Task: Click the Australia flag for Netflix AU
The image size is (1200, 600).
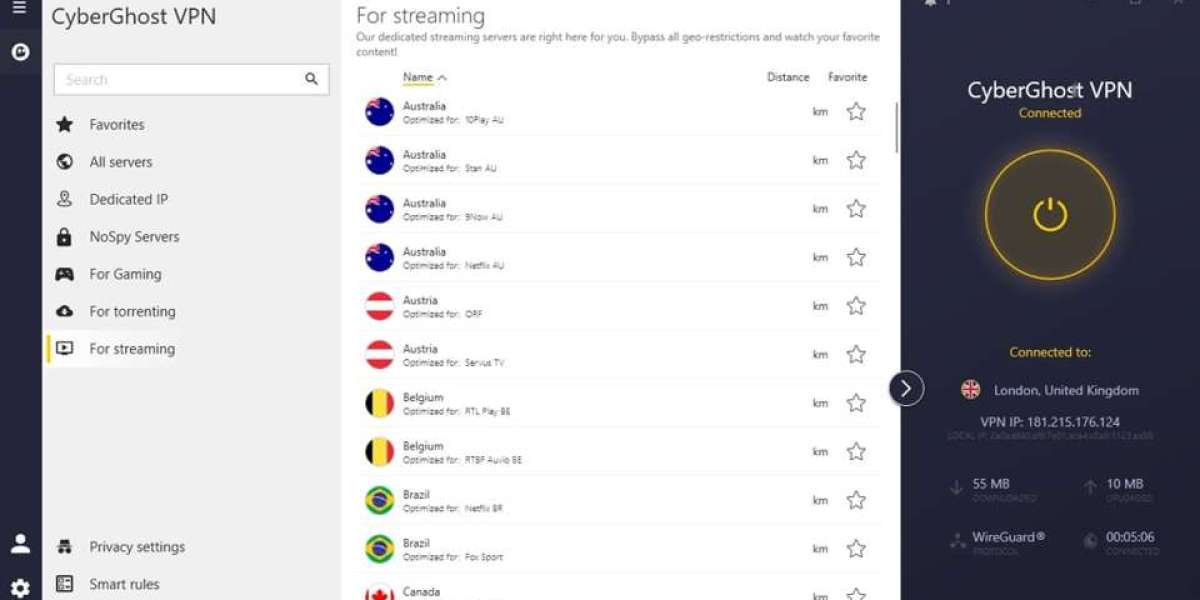Action: (x=379, y=257)
